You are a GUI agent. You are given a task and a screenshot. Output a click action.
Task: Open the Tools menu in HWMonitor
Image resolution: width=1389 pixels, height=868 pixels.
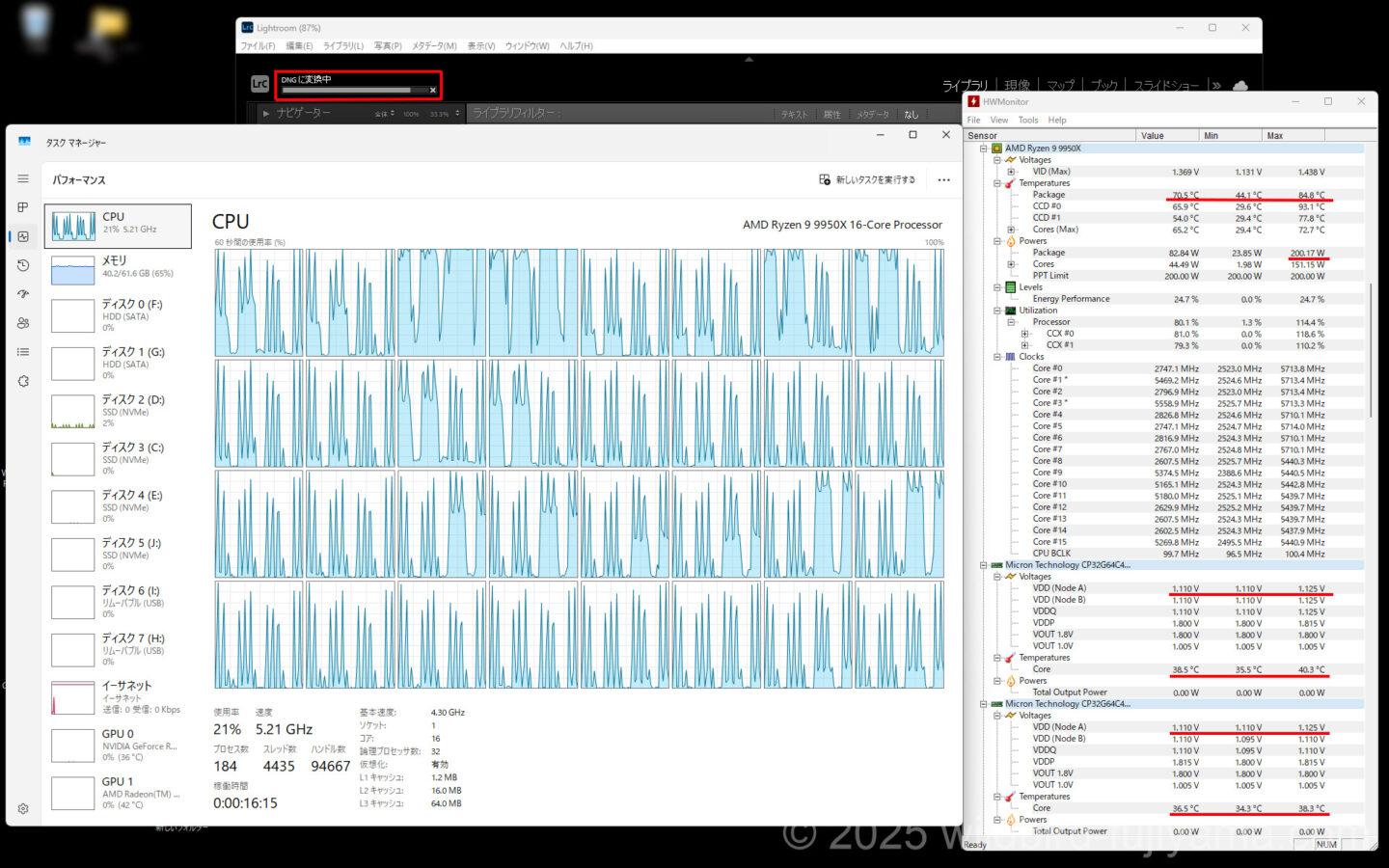click(x=1028, y=121)
